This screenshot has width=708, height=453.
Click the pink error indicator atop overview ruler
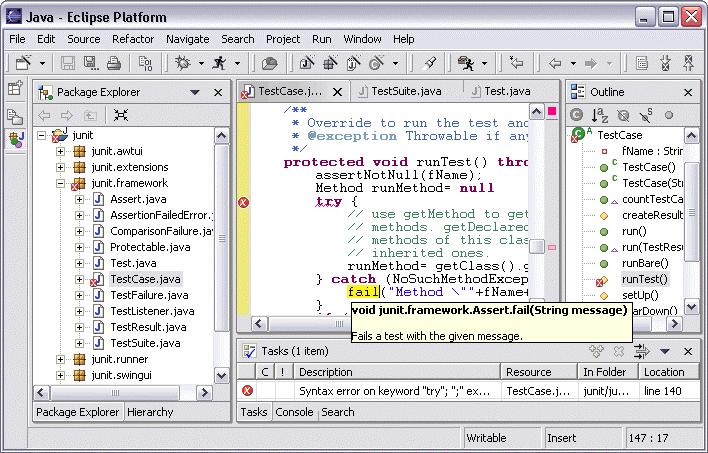point(552,111)
